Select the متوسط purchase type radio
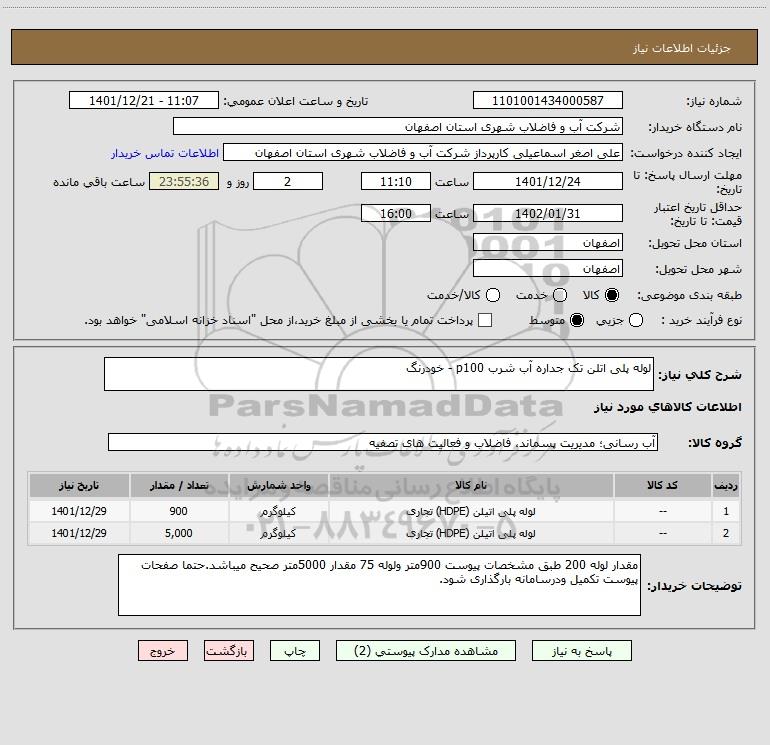The image size is (770, 745). pos(577,320)
